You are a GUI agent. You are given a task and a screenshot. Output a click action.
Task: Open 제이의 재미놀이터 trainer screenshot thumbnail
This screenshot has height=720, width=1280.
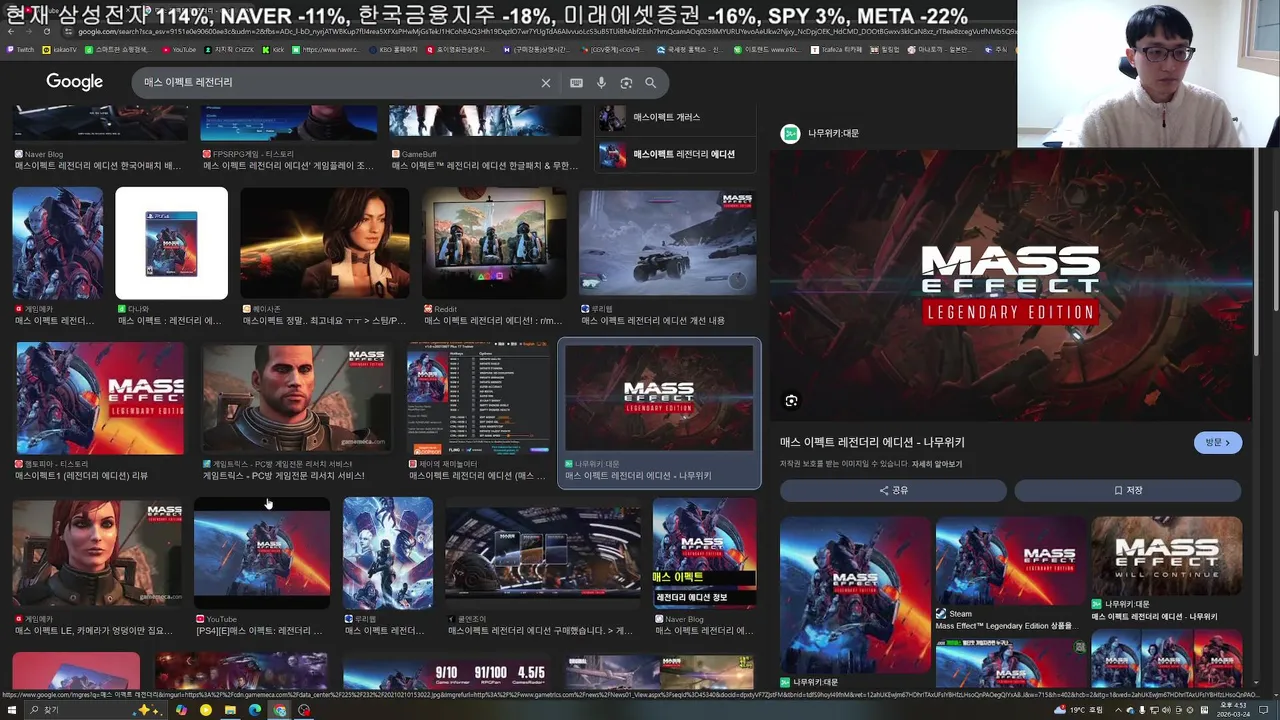click(478, 398)
